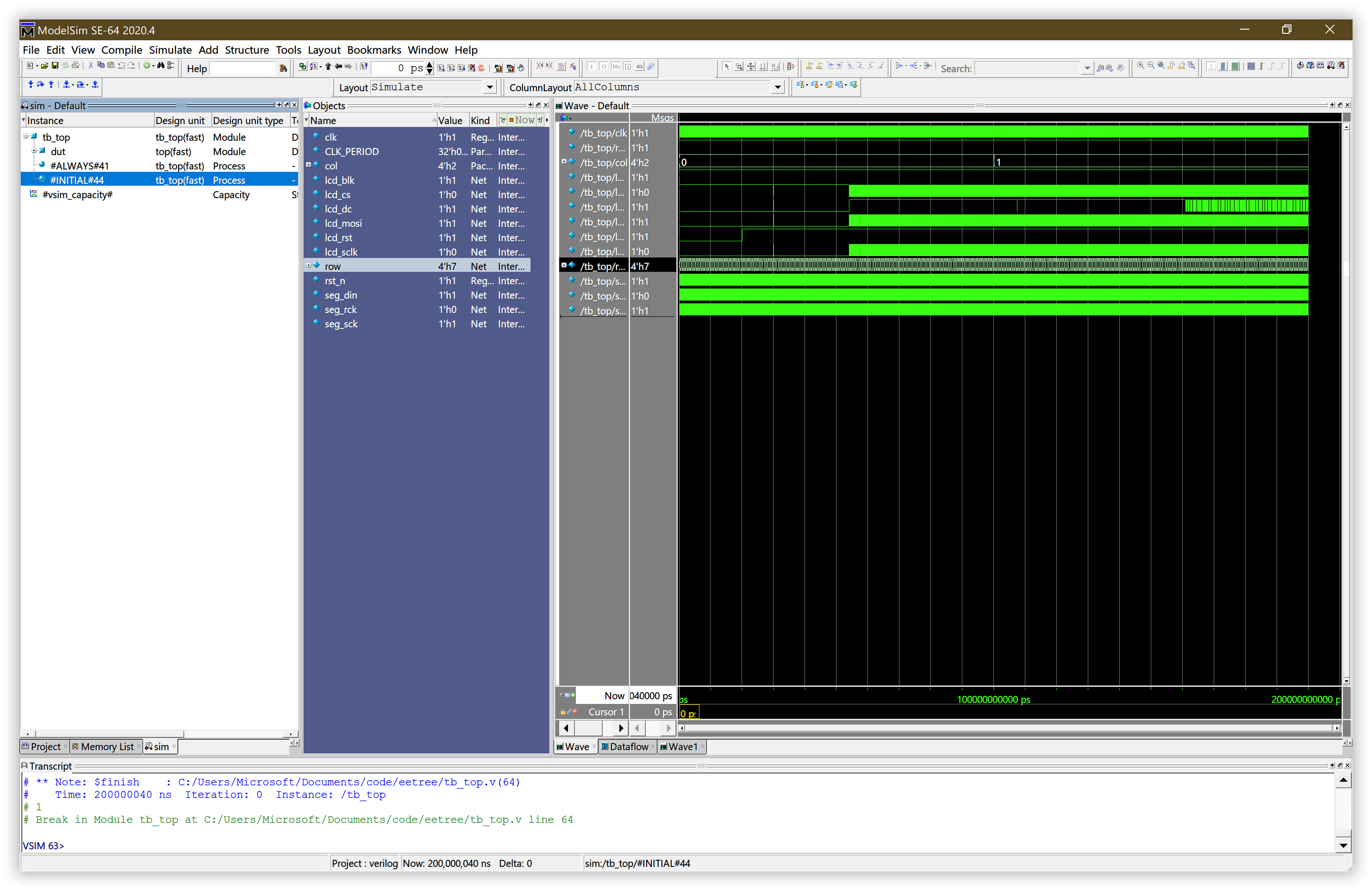
Task: Click the Value column header in Objects
Action: [x=449, y=120]
